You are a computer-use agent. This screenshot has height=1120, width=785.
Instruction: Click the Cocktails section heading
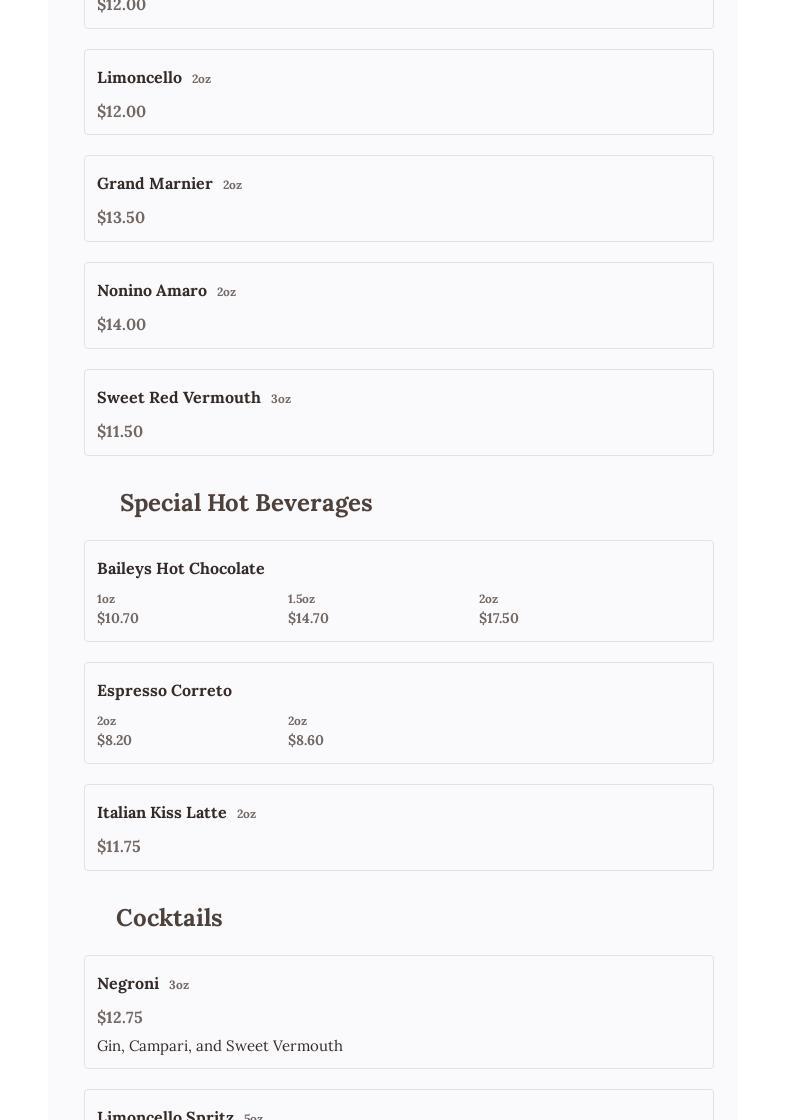tap(169, 918)
